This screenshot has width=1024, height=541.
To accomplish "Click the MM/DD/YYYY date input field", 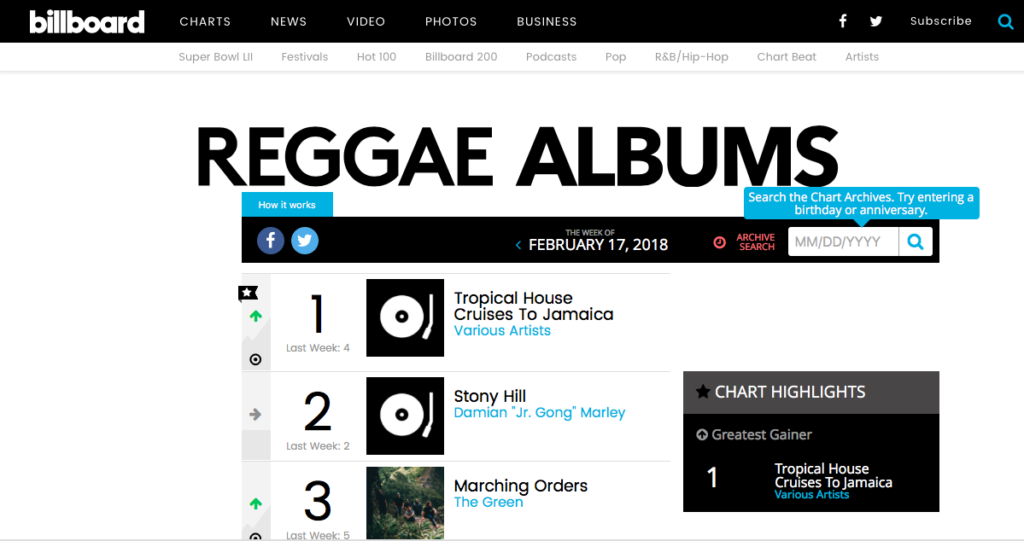I will pos(843,241).
